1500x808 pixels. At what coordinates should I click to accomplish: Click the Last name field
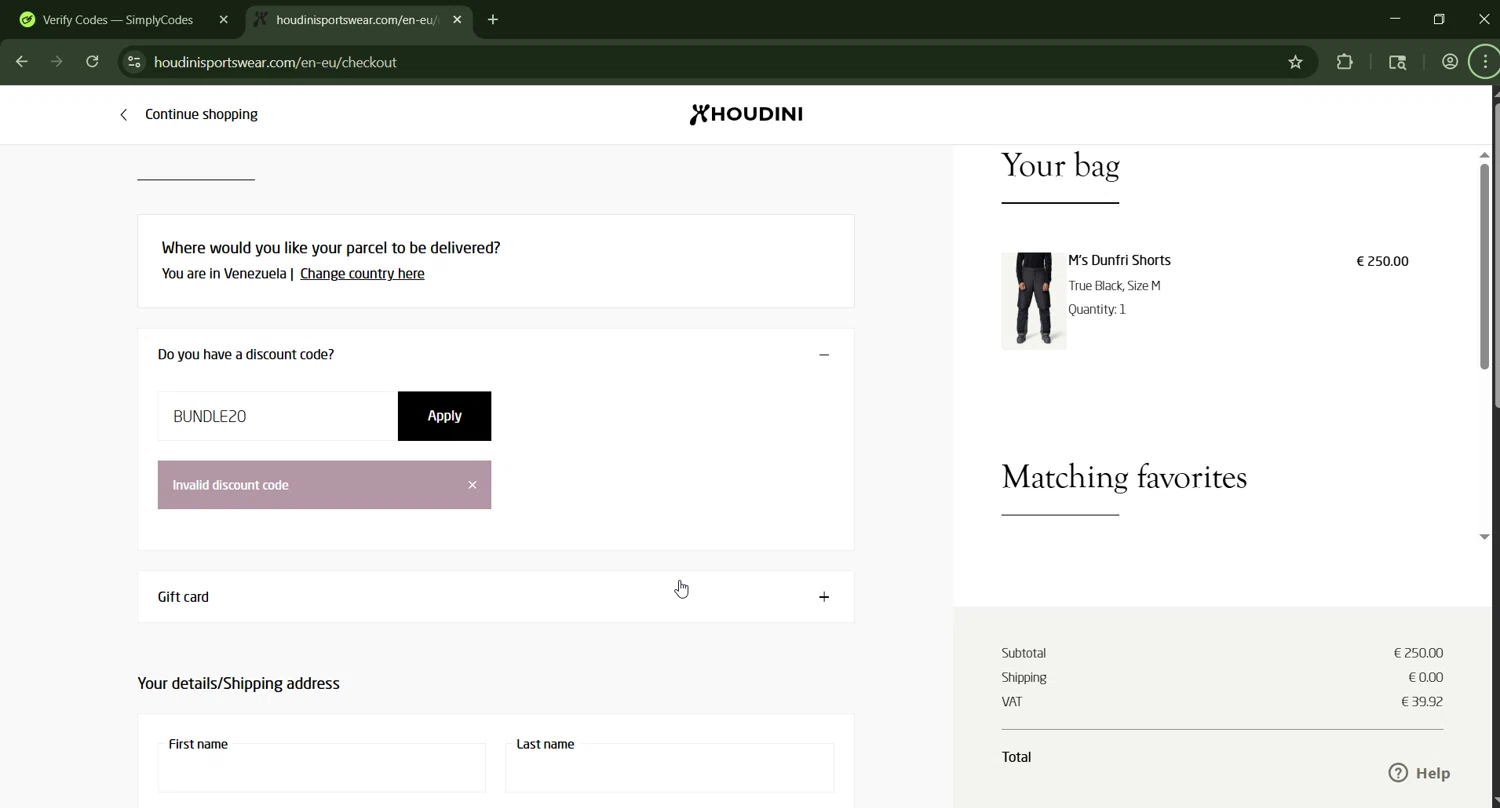point(670,768)
